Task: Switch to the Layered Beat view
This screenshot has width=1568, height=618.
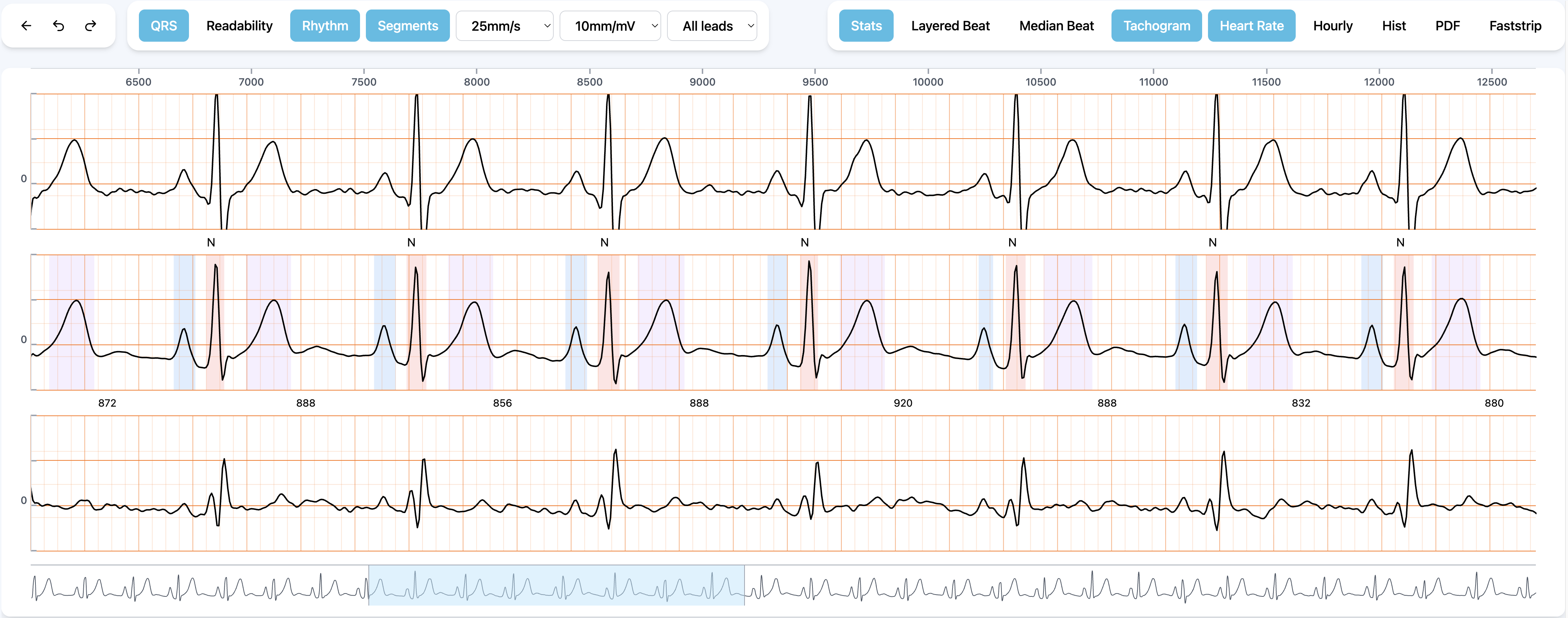Action: pos(950,26)
